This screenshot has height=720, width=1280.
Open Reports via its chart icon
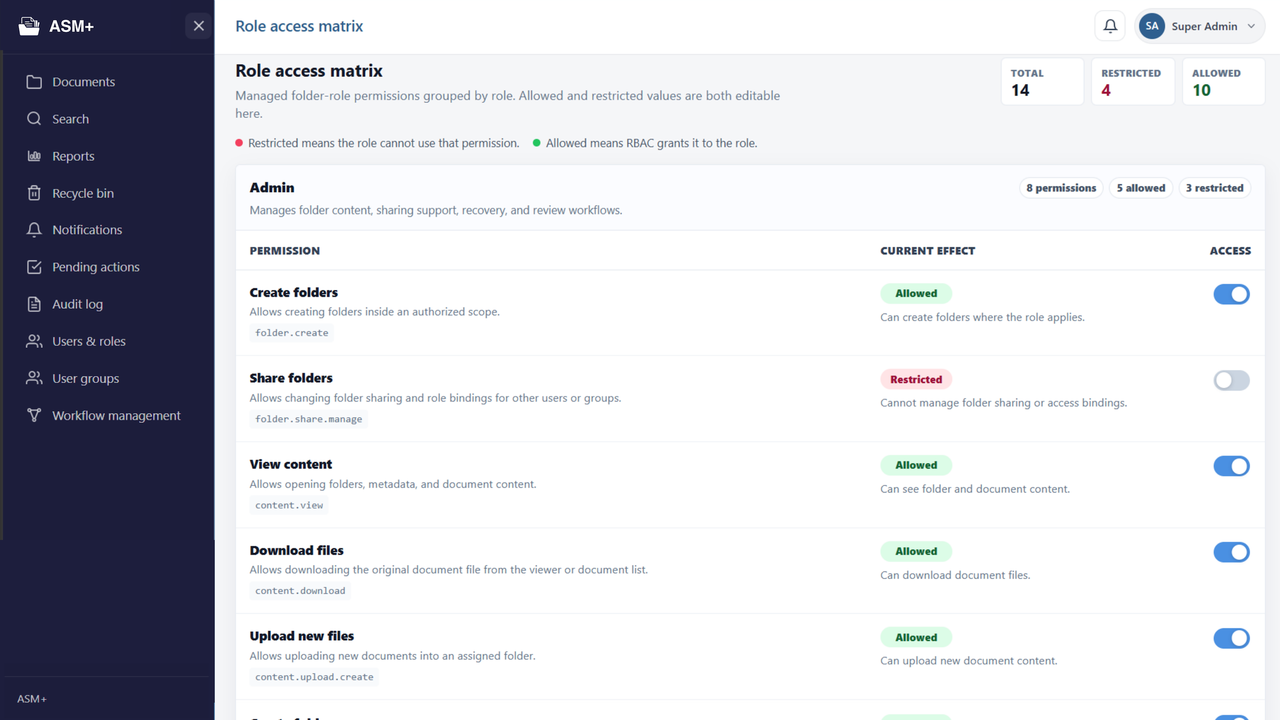click(x=34, y=156)
